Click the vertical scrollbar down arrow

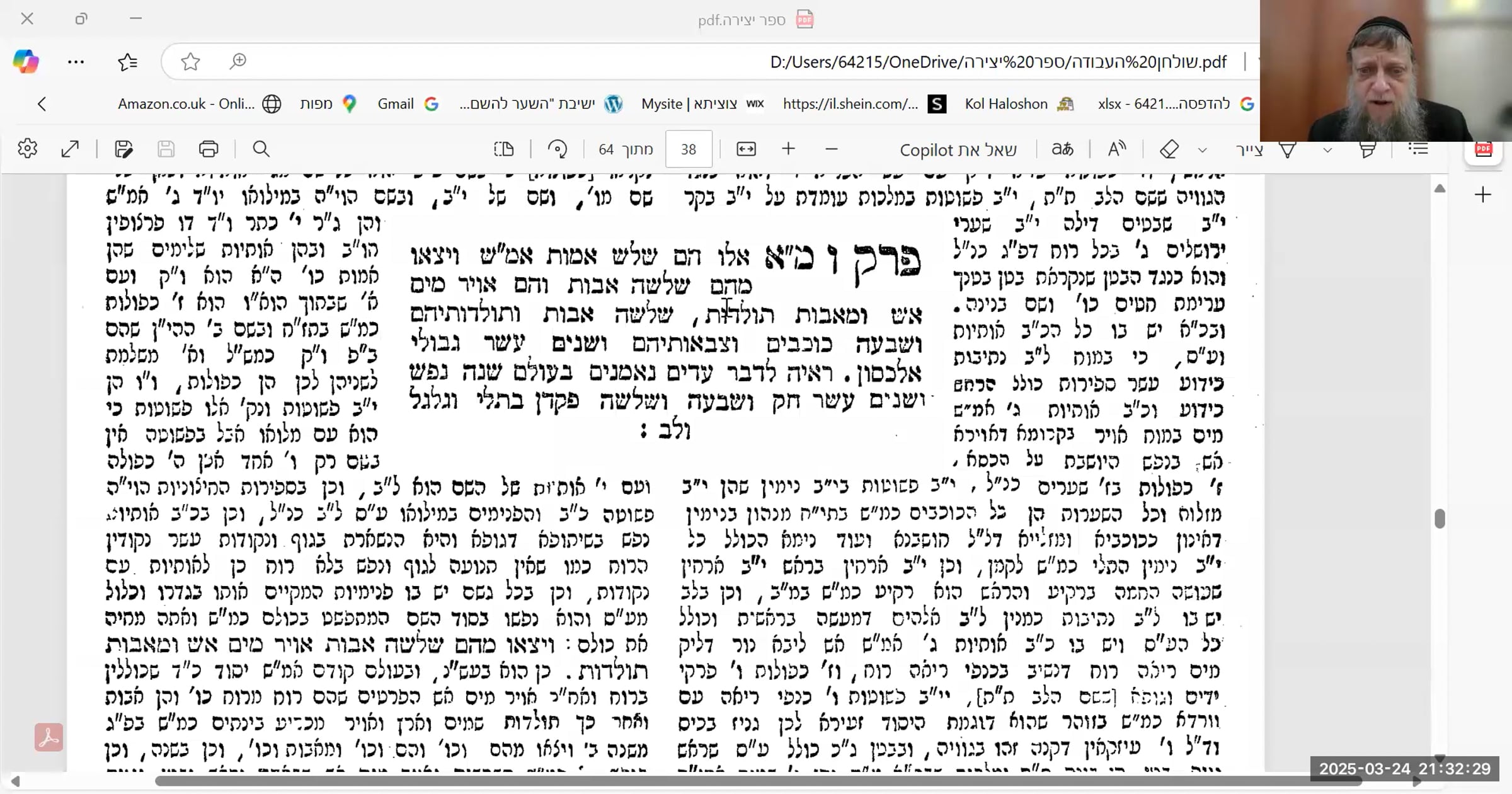pos(1440,758)
